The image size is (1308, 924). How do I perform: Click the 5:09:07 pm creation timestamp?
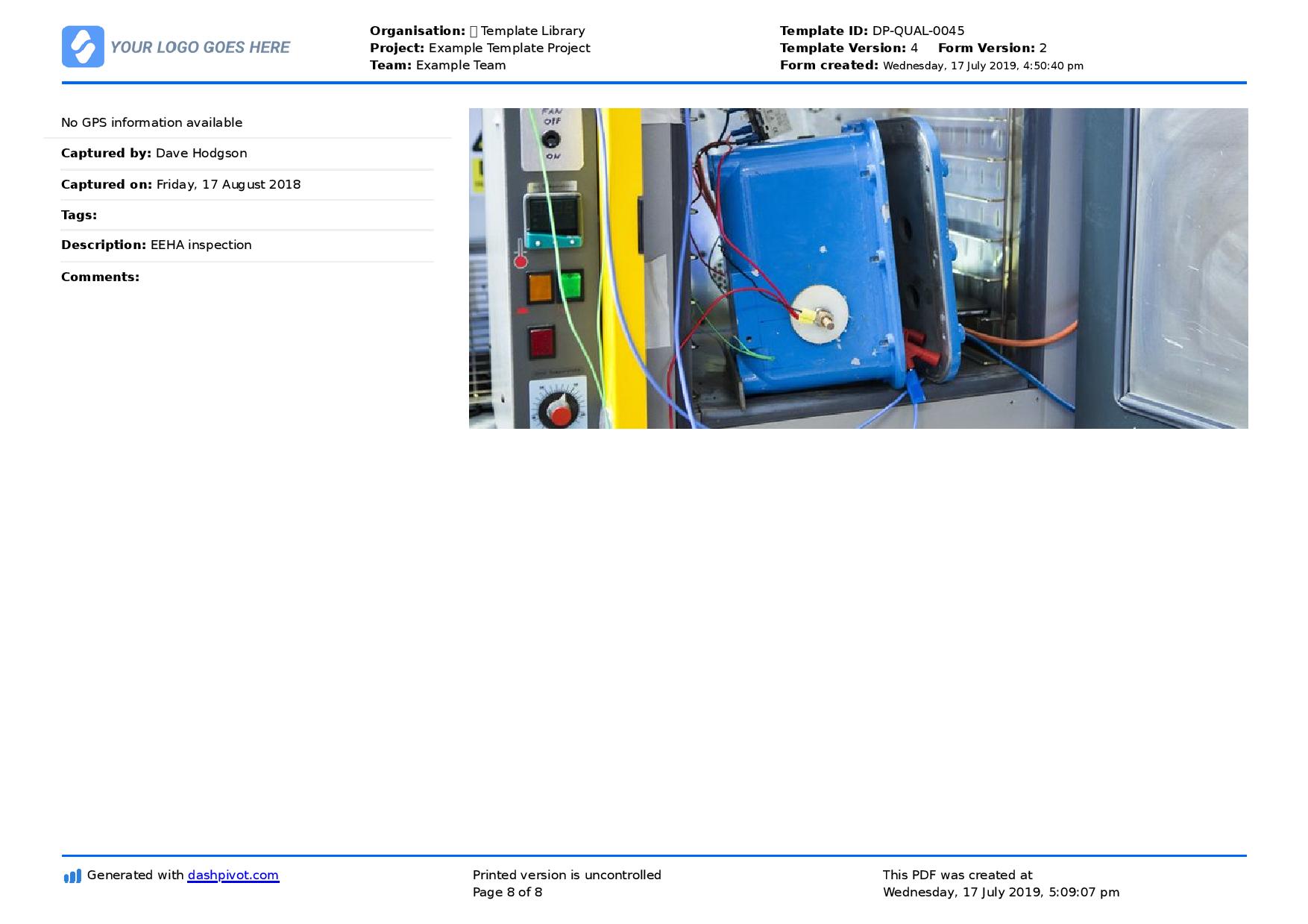tap(1001, 892)
